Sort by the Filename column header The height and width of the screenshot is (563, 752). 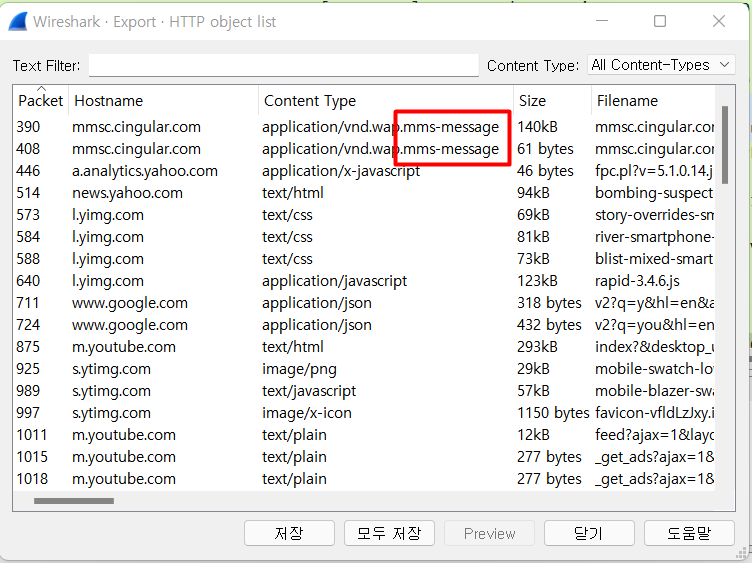pos(653,100)
